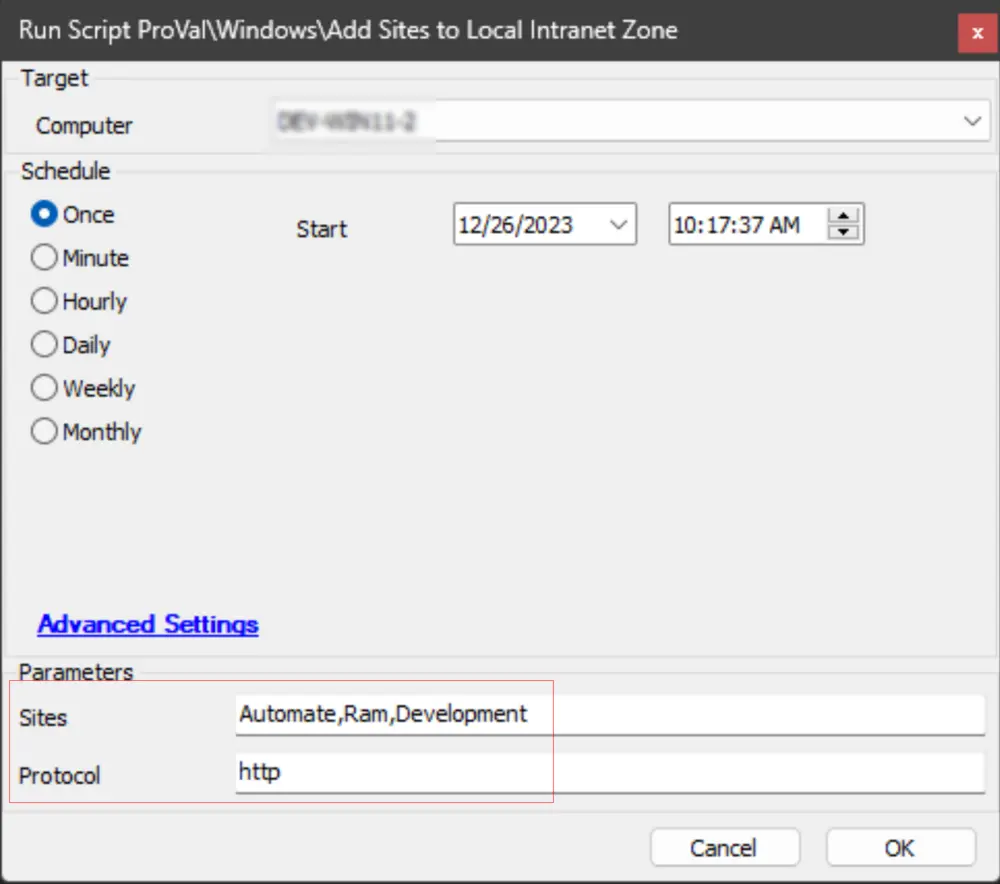Screen dimensions: 1000x884
Task: Open the Advanced Settings link
Action: (x=148, y=624)
